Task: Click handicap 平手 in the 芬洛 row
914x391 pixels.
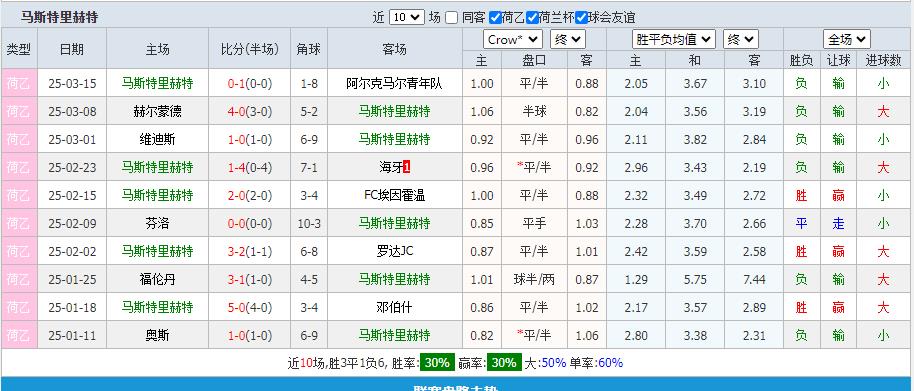Action: 534,223
